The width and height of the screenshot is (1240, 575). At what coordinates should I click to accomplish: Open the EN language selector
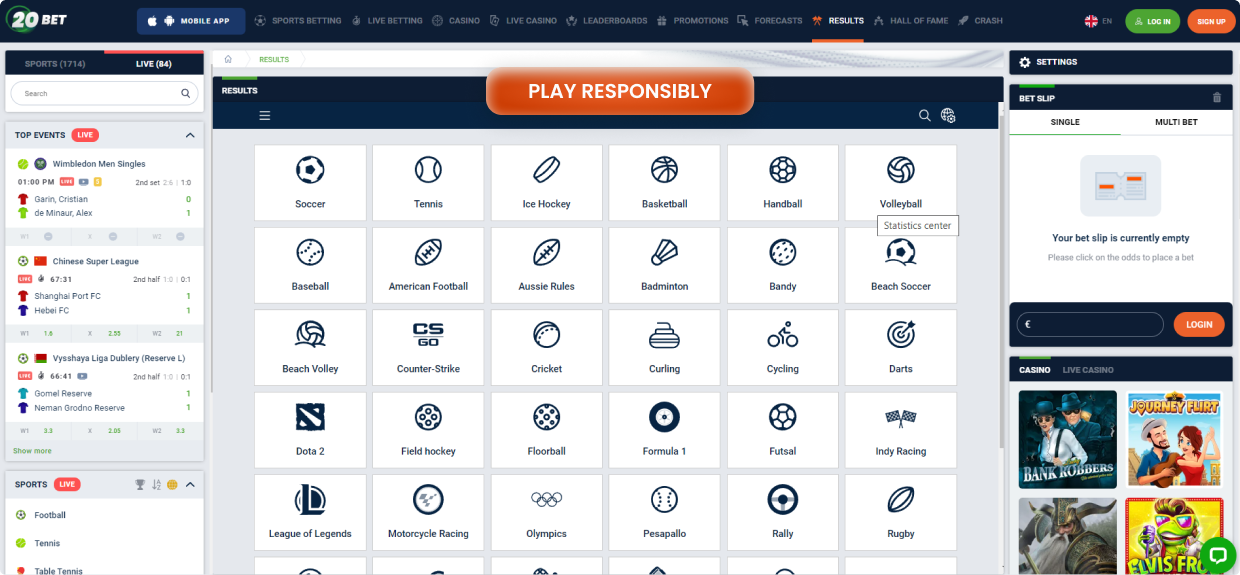click(x=1098, y=21)
